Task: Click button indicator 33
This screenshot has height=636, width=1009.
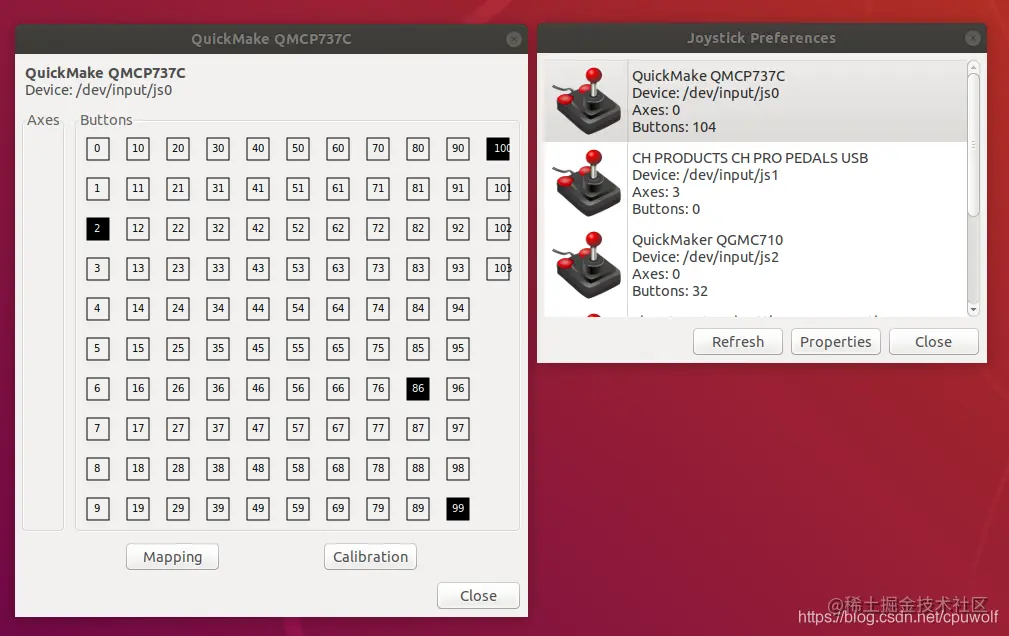Action: click(x=218, y=268)
